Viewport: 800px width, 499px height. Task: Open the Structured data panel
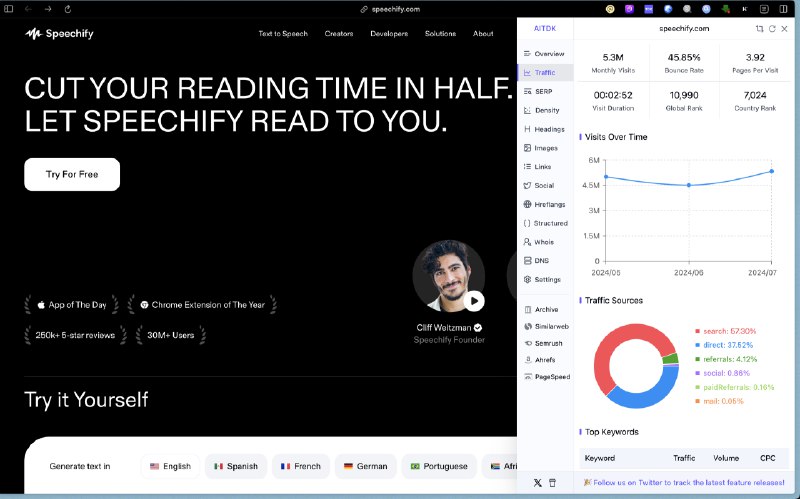point(545,223)
